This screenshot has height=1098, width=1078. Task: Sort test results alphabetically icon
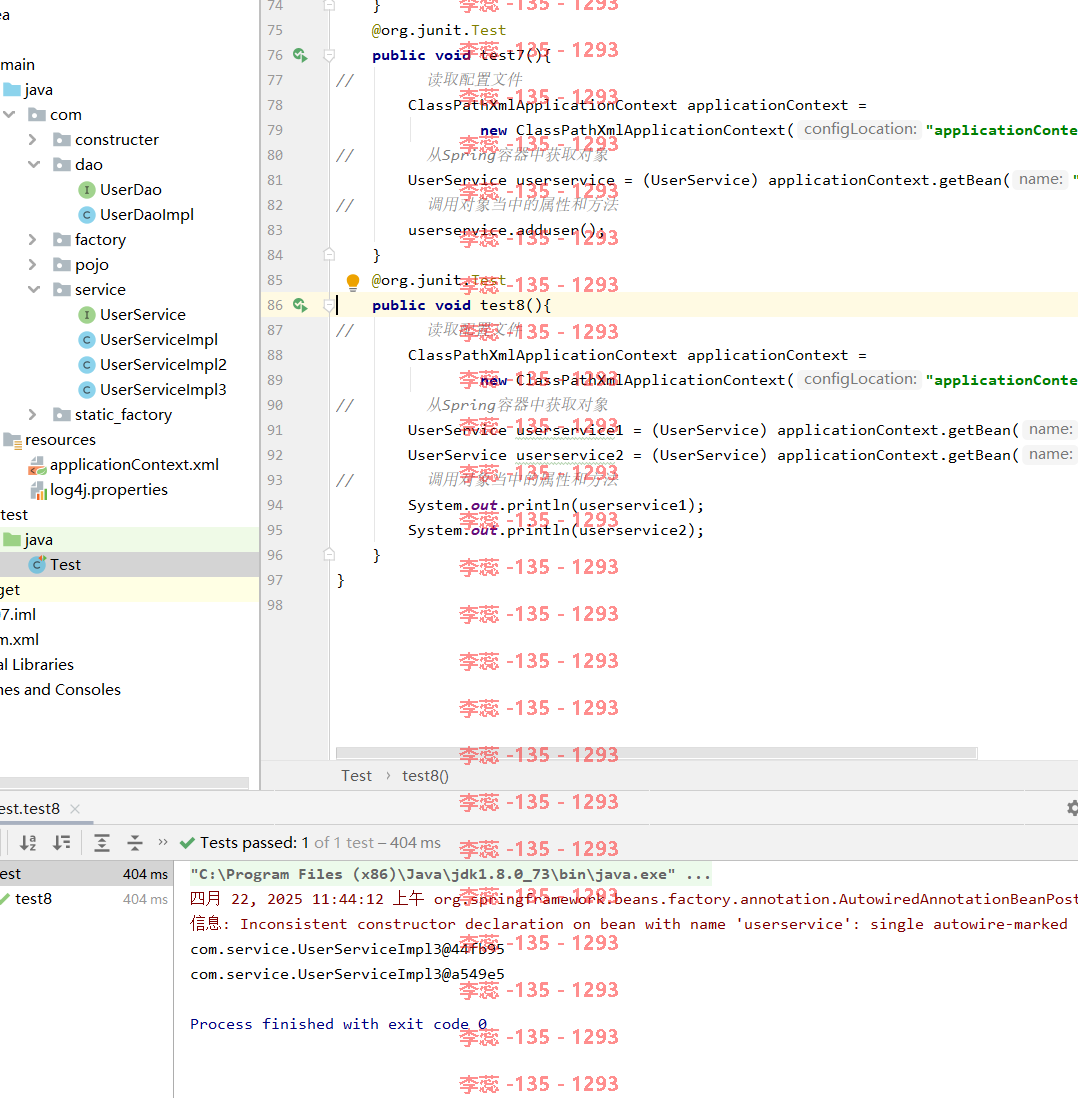click(28, 842)
